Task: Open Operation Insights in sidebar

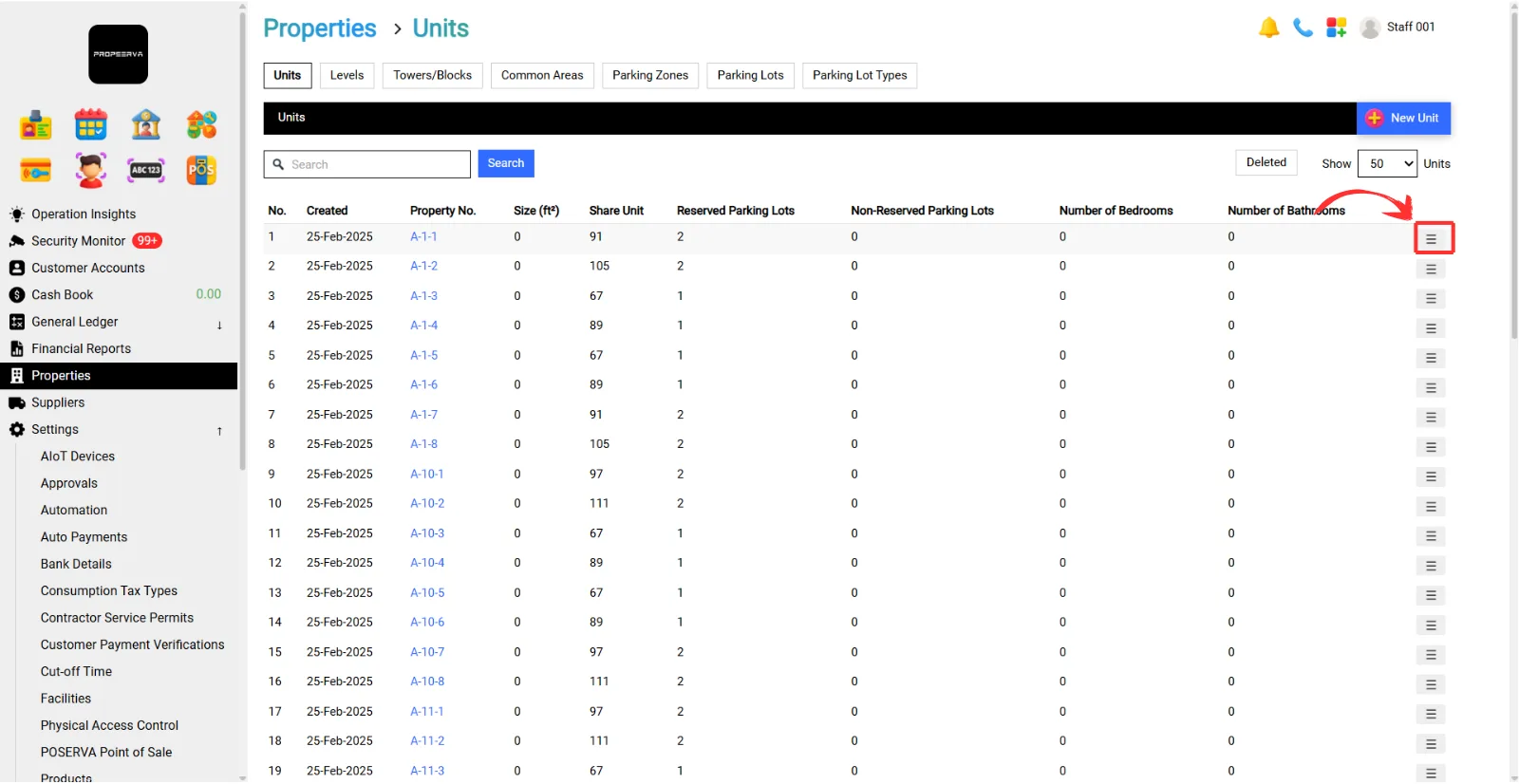Action: pyautogui.click(x=84, y=215)
